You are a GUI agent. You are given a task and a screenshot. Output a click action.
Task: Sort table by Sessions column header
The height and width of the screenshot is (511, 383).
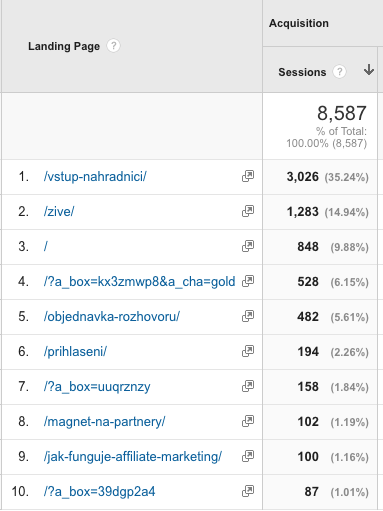[x=302, y=72]
